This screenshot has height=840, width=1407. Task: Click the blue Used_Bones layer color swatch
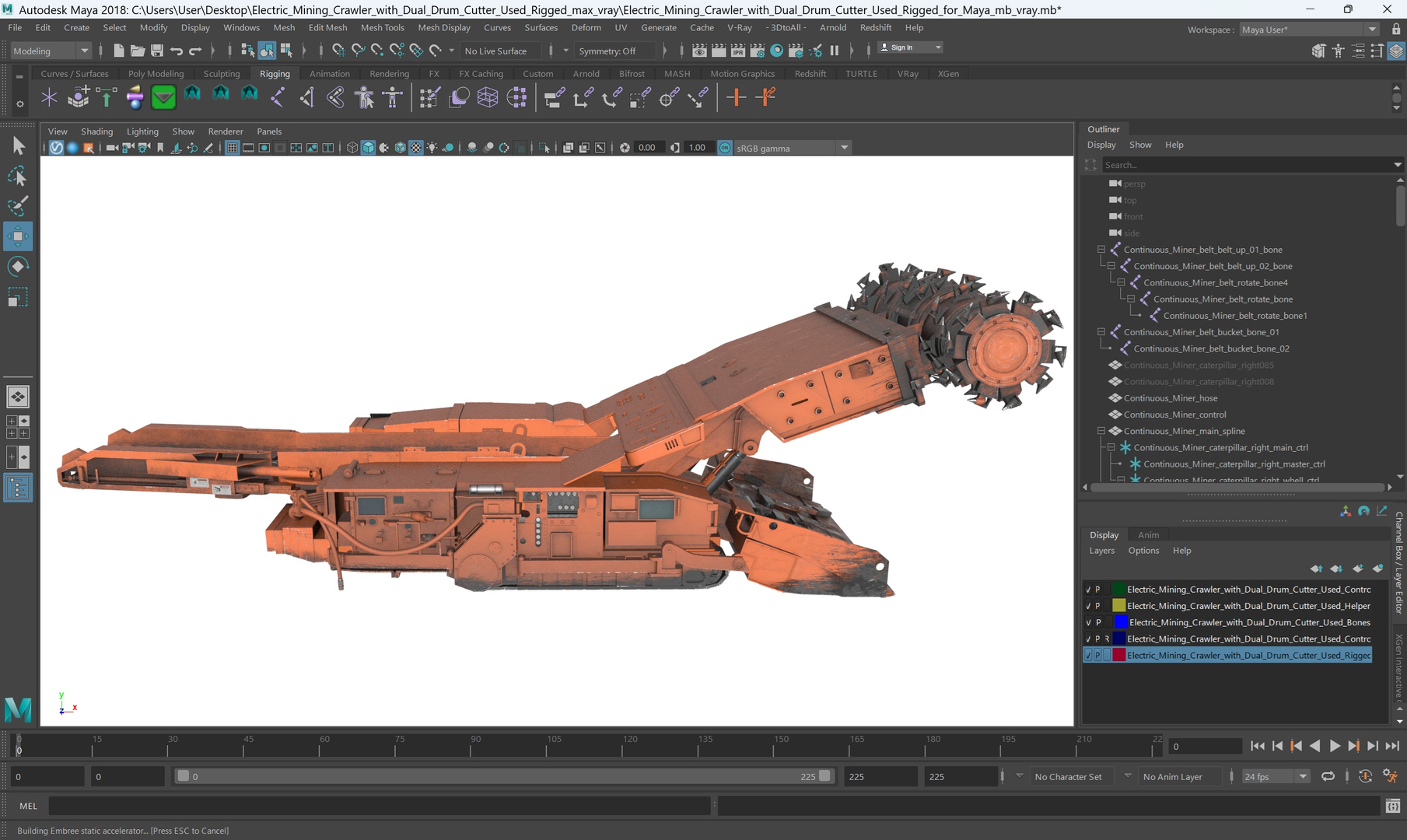[1120, 622]
